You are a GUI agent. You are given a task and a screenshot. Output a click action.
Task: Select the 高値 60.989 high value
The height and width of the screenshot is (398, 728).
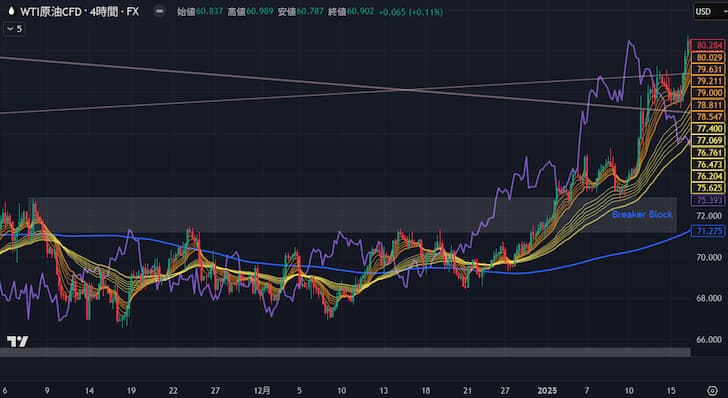250,12
